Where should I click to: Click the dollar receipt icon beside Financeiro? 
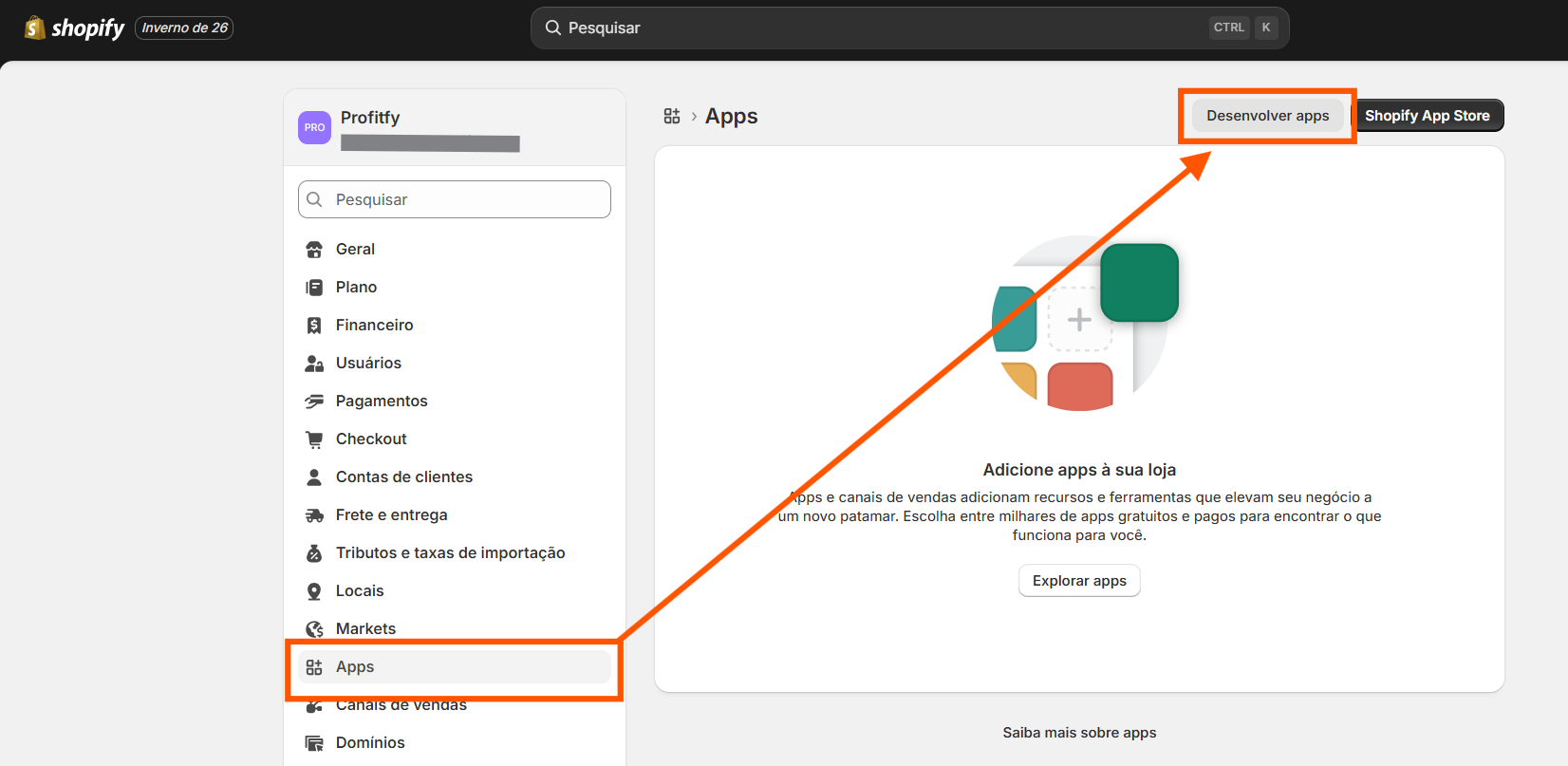click(314, 326)
